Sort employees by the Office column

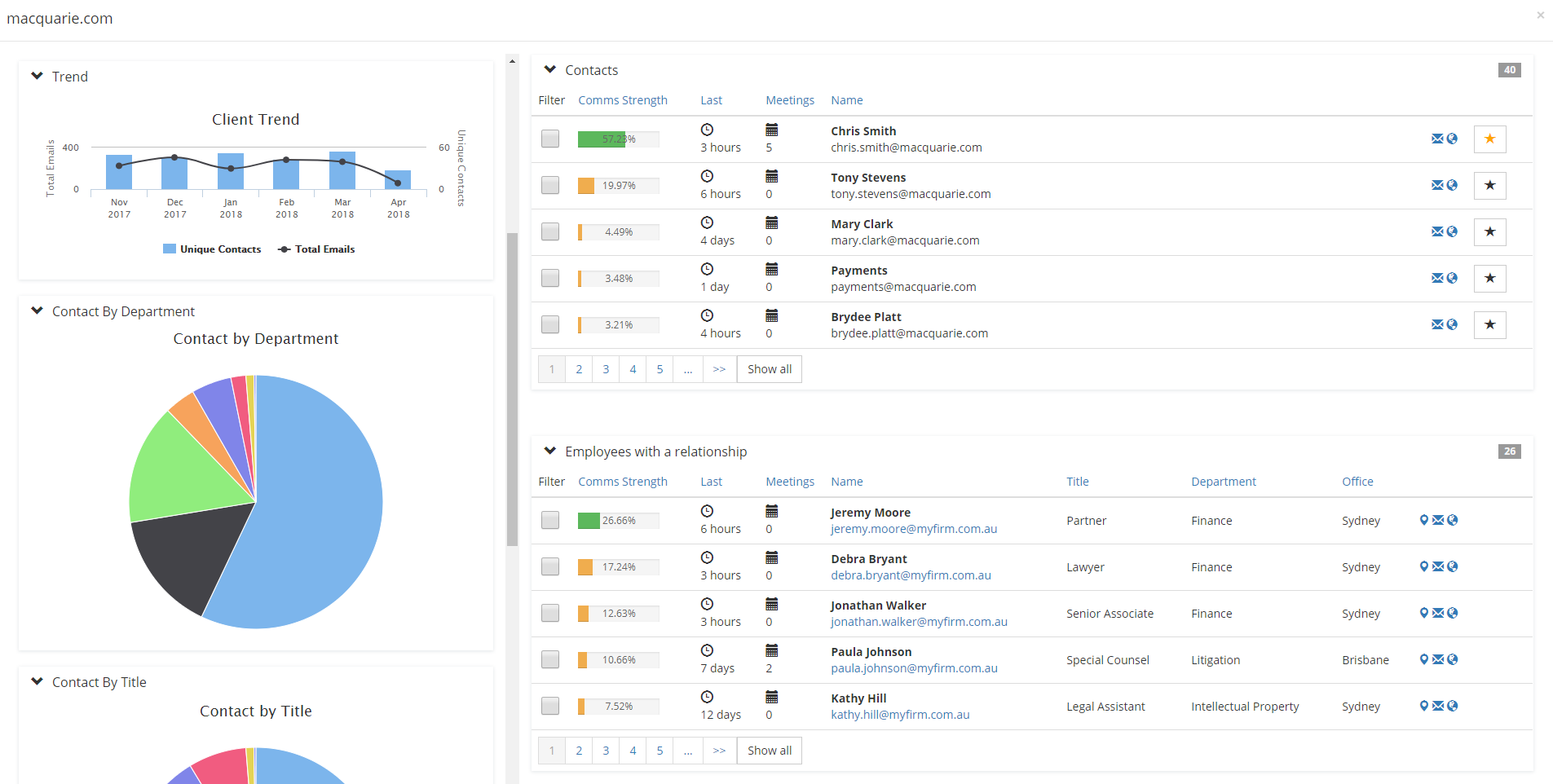(x=1357, y=481)
